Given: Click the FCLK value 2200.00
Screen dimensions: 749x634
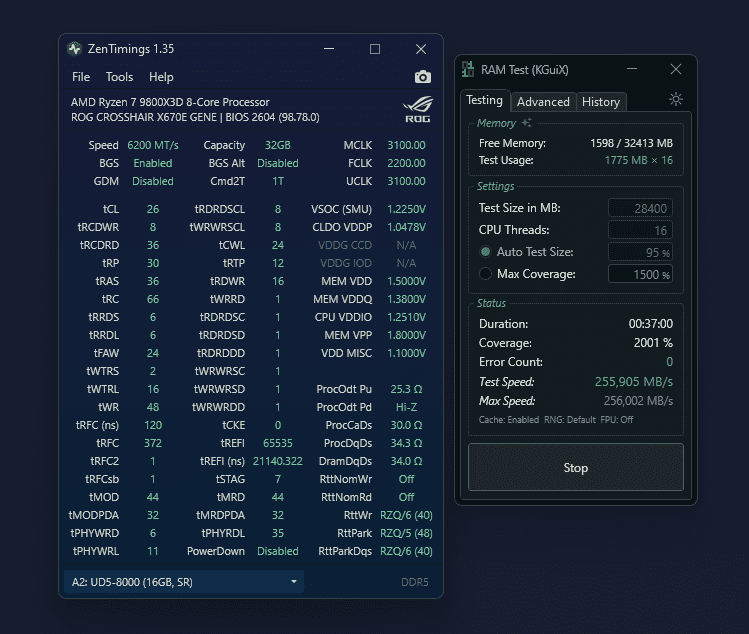Looking at the screenshot, I should 406,163.
